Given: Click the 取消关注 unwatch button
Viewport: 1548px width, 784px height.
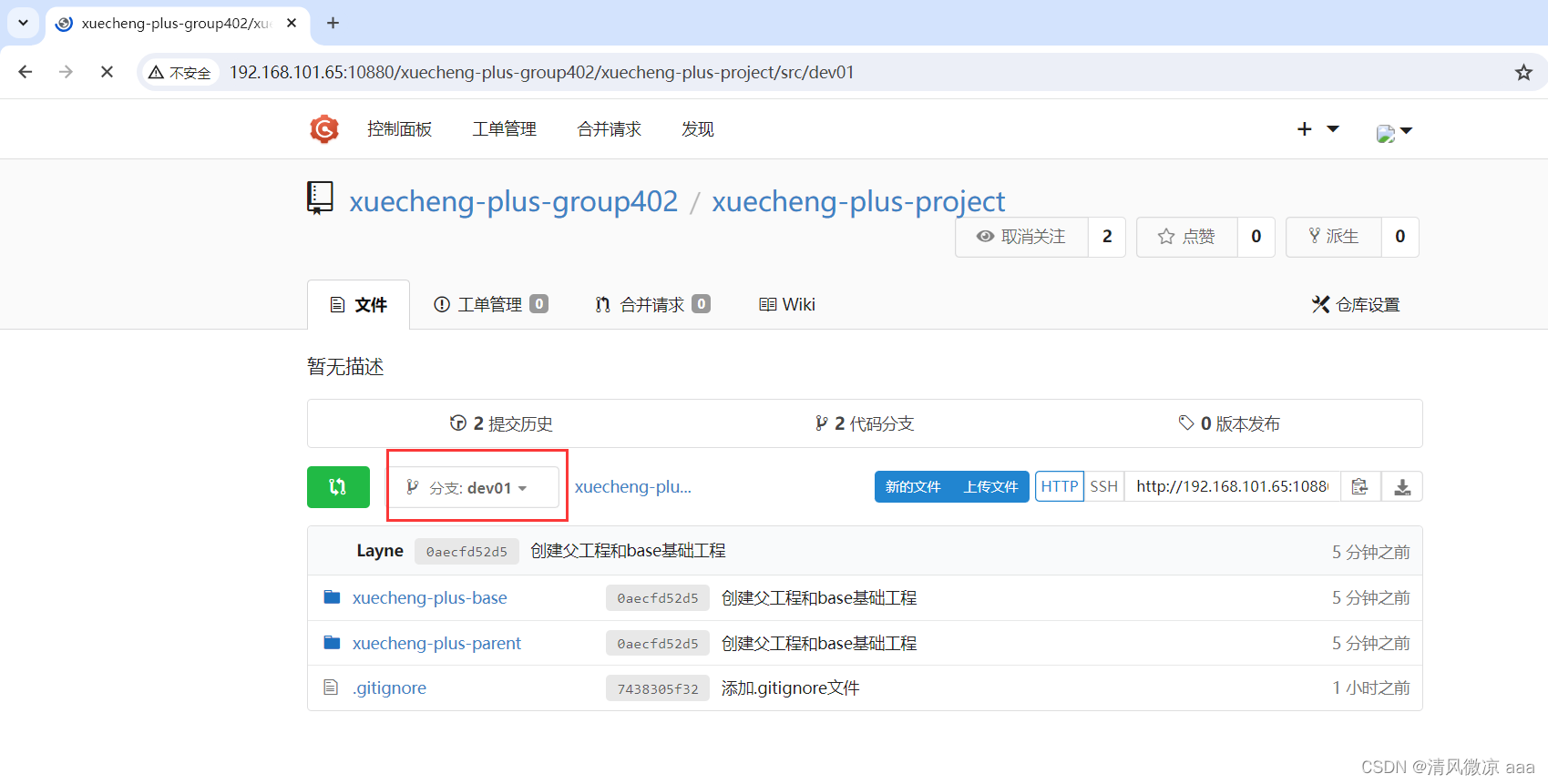Looking at the screenshot, I should [x=1021, y=237].
